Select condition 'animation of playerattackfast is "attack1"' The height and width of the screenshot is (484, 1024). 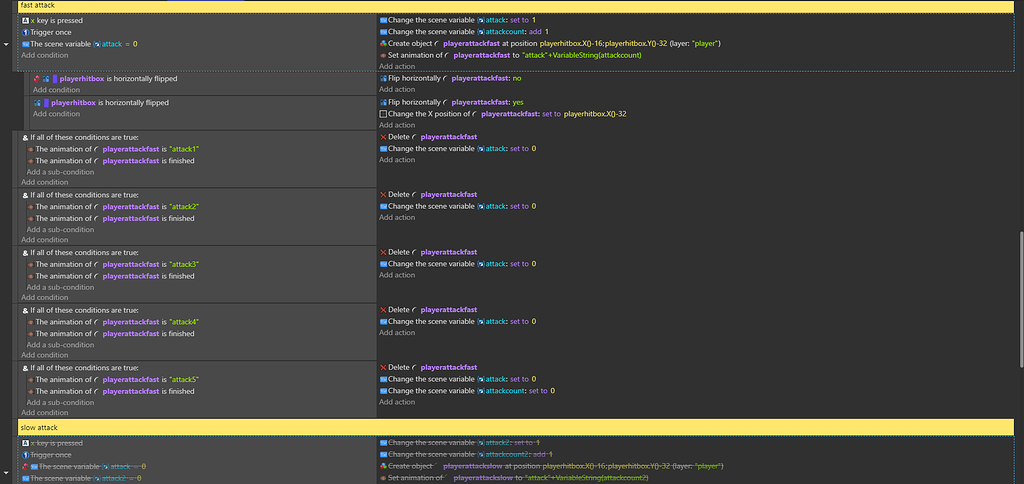(112, 149)
